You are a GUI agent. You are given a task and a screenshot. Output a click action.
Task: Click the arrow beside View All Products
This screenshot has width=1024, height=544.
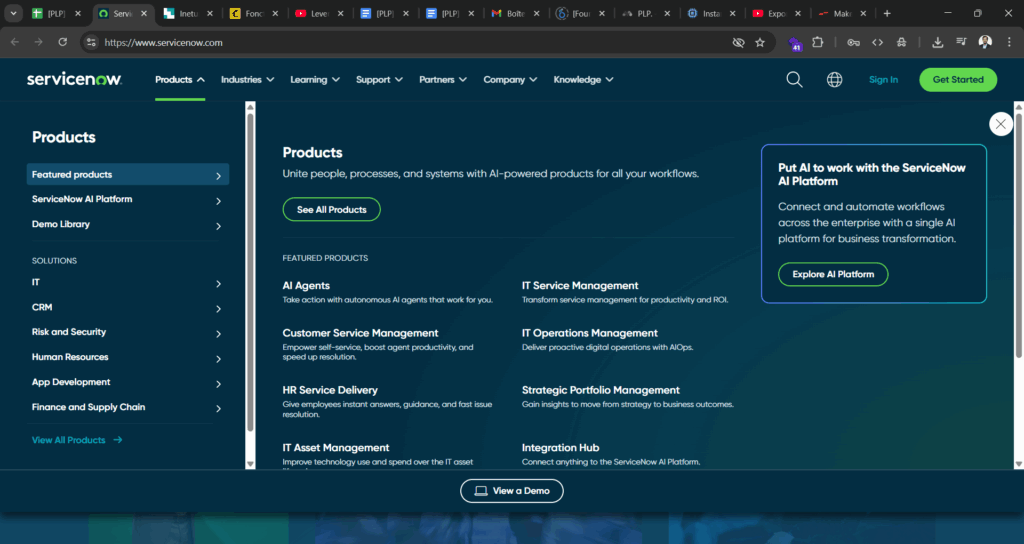[118, 440]
